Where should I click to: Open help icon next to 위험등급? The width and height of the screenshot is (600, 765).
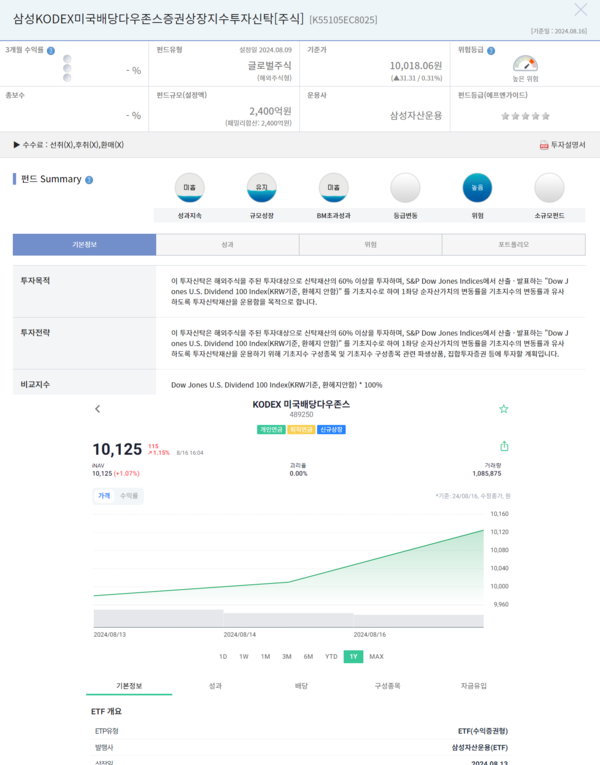point(491,51)
